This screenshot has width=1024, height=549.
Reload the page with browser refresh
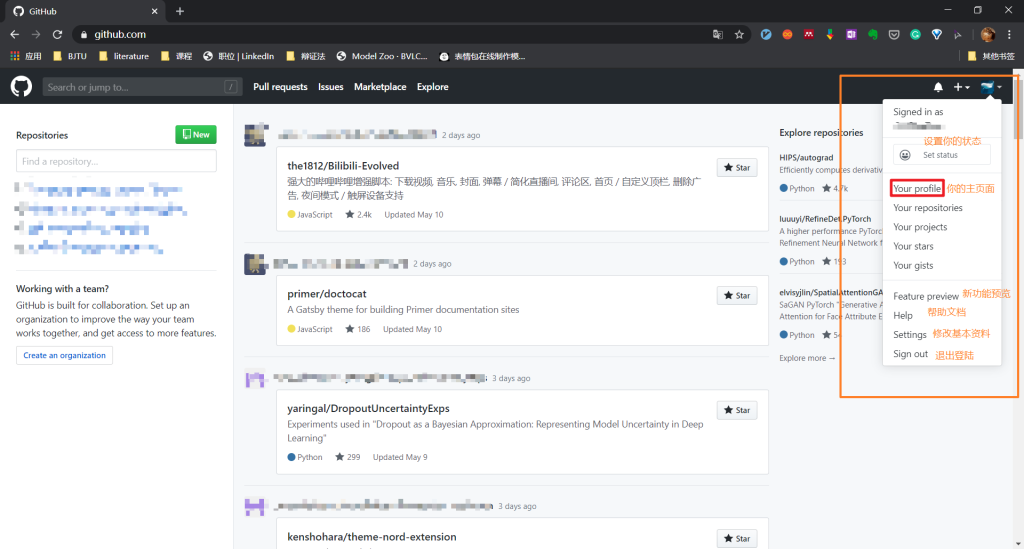pos(57,34)
